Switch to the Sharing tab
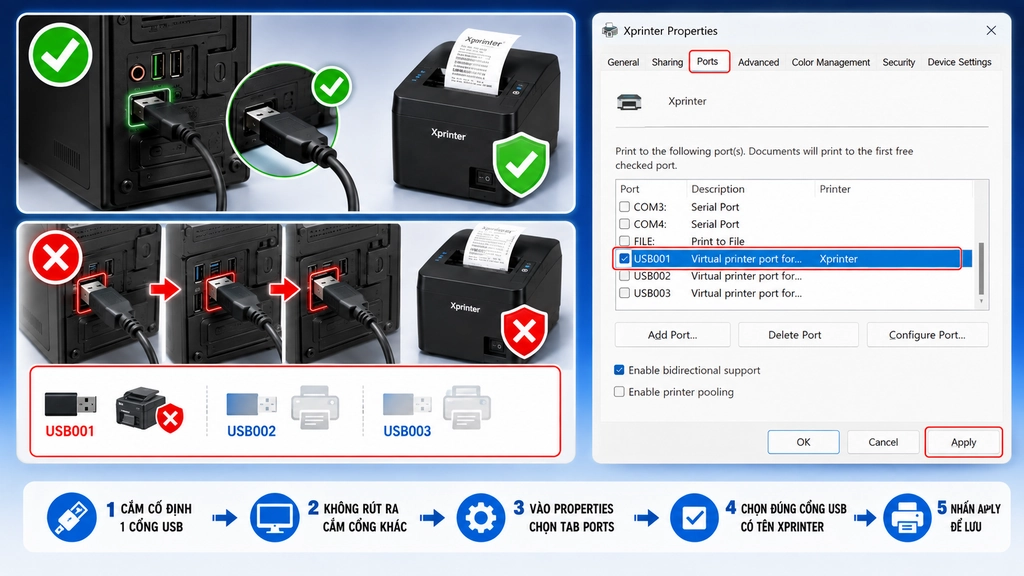This screenshot has height=576, width=1024. [x=667, y=62]
